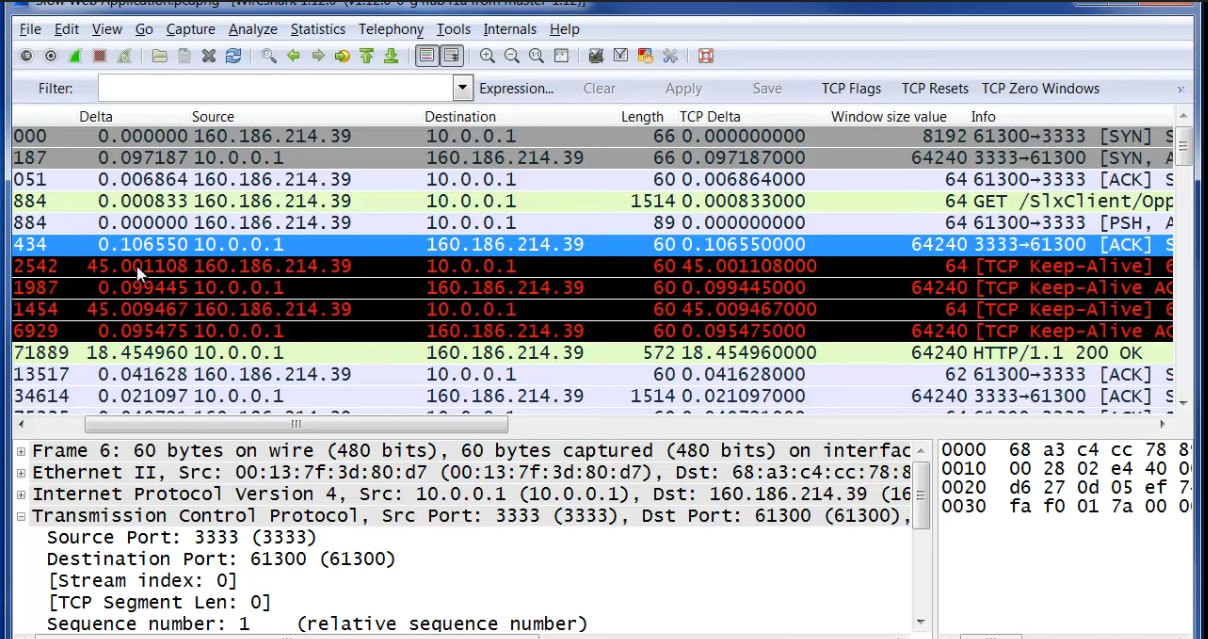The height and width of the screenshot is (639, 1208).
Task: Expand the Ethernet II tree node
Action: (x=21, y=473)
